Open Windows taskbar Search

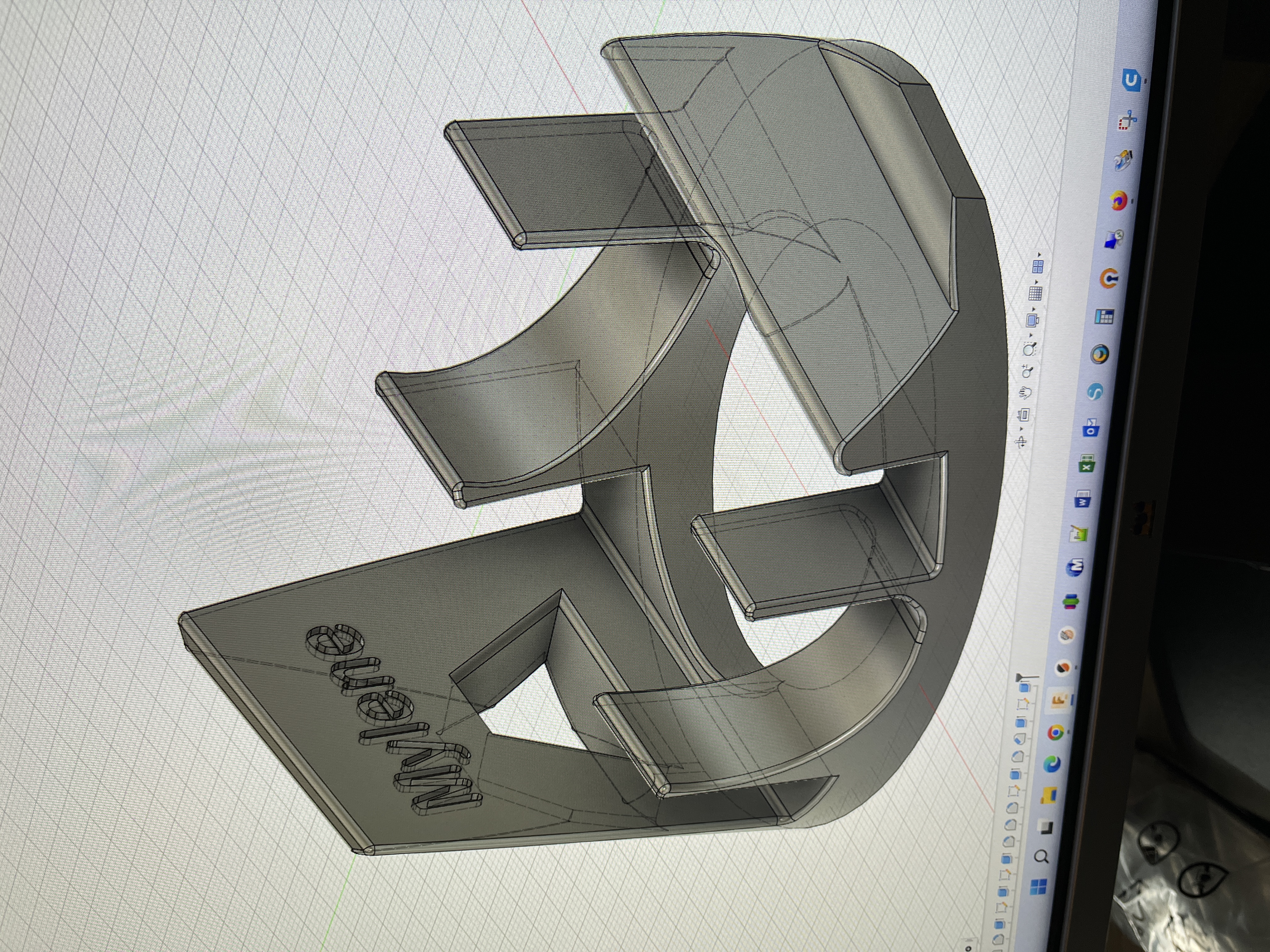pos(1042,856)
